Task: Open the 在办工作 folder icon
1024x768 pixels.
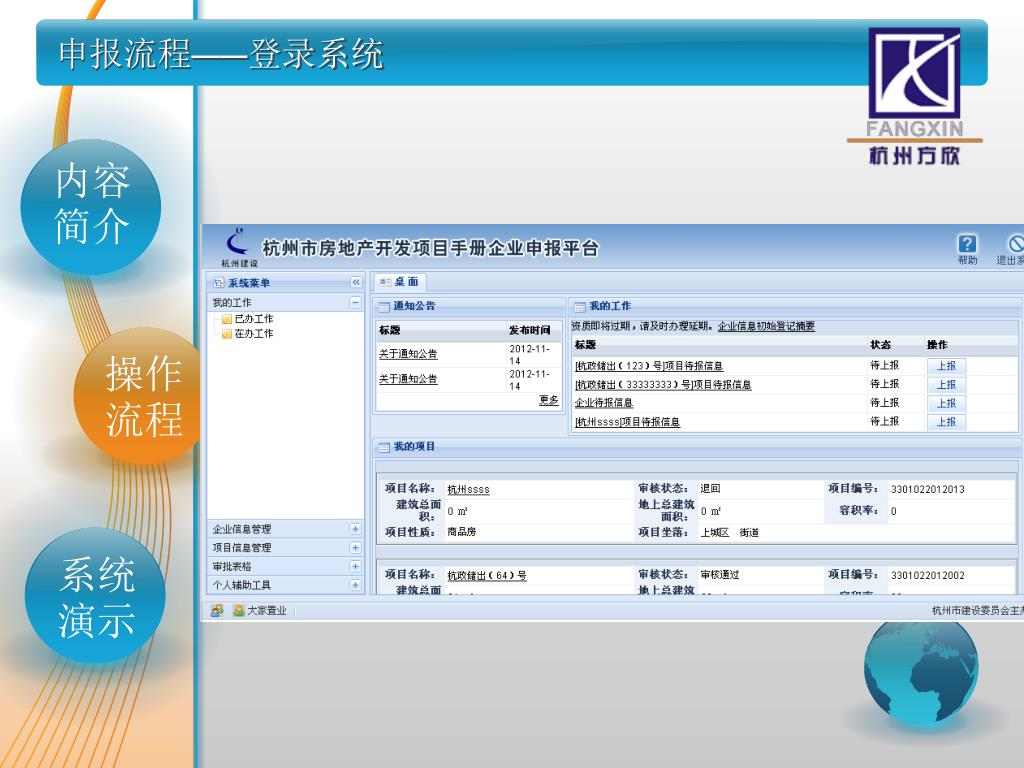Action: coord(227,334)
